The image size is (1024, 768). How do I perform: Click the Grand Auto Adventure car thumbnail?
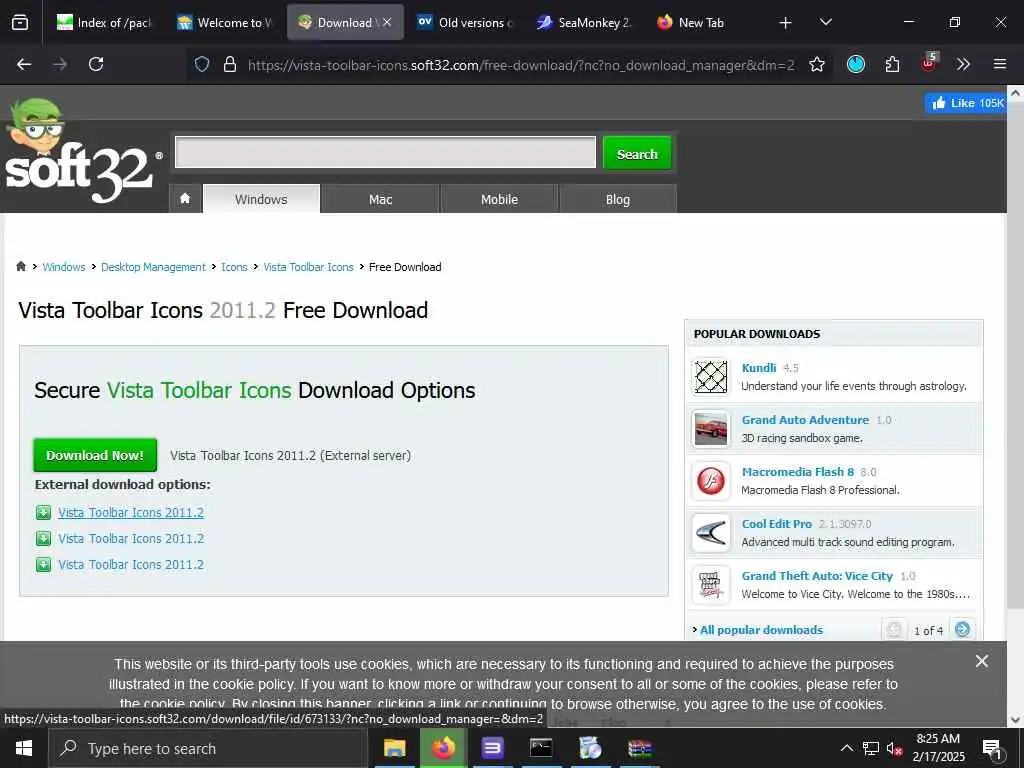coord(711,429)
